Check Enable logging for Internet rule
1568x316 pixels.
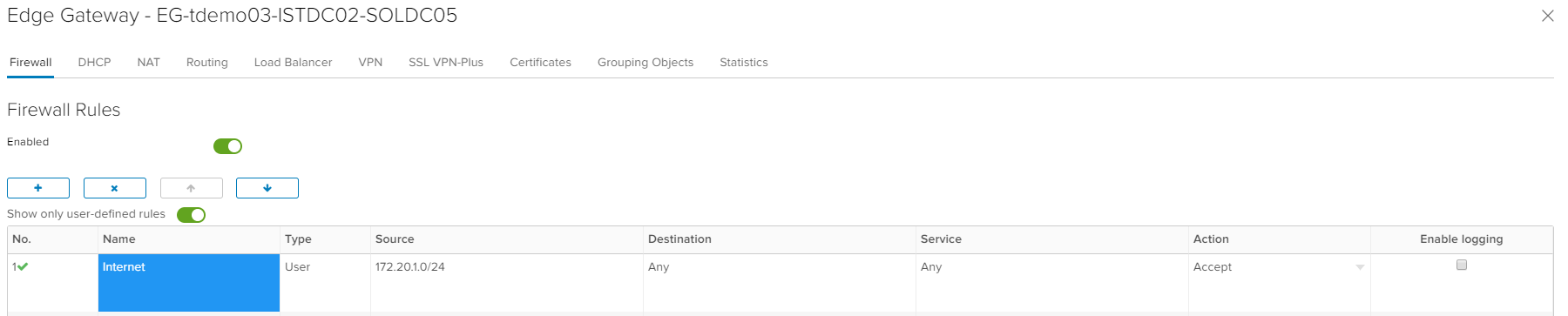[1462, 265]
